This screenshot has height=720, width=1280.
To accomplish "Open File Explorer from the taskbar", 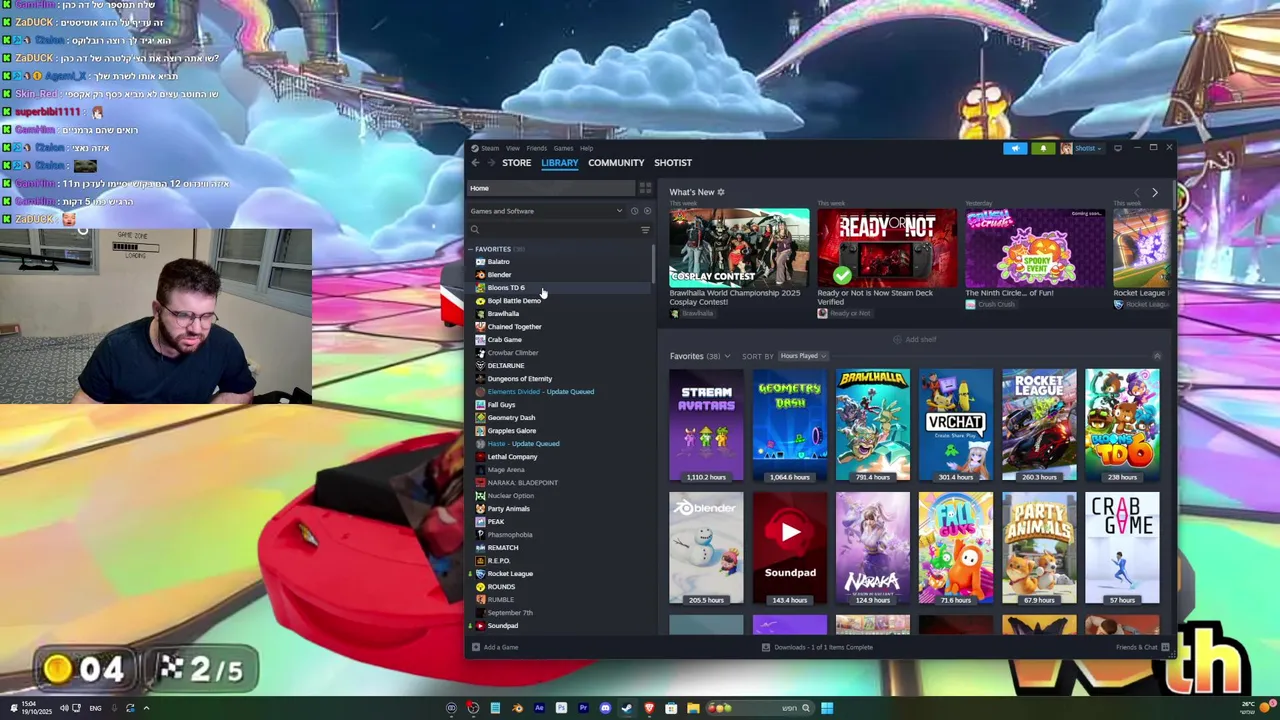I will (693, 708).
